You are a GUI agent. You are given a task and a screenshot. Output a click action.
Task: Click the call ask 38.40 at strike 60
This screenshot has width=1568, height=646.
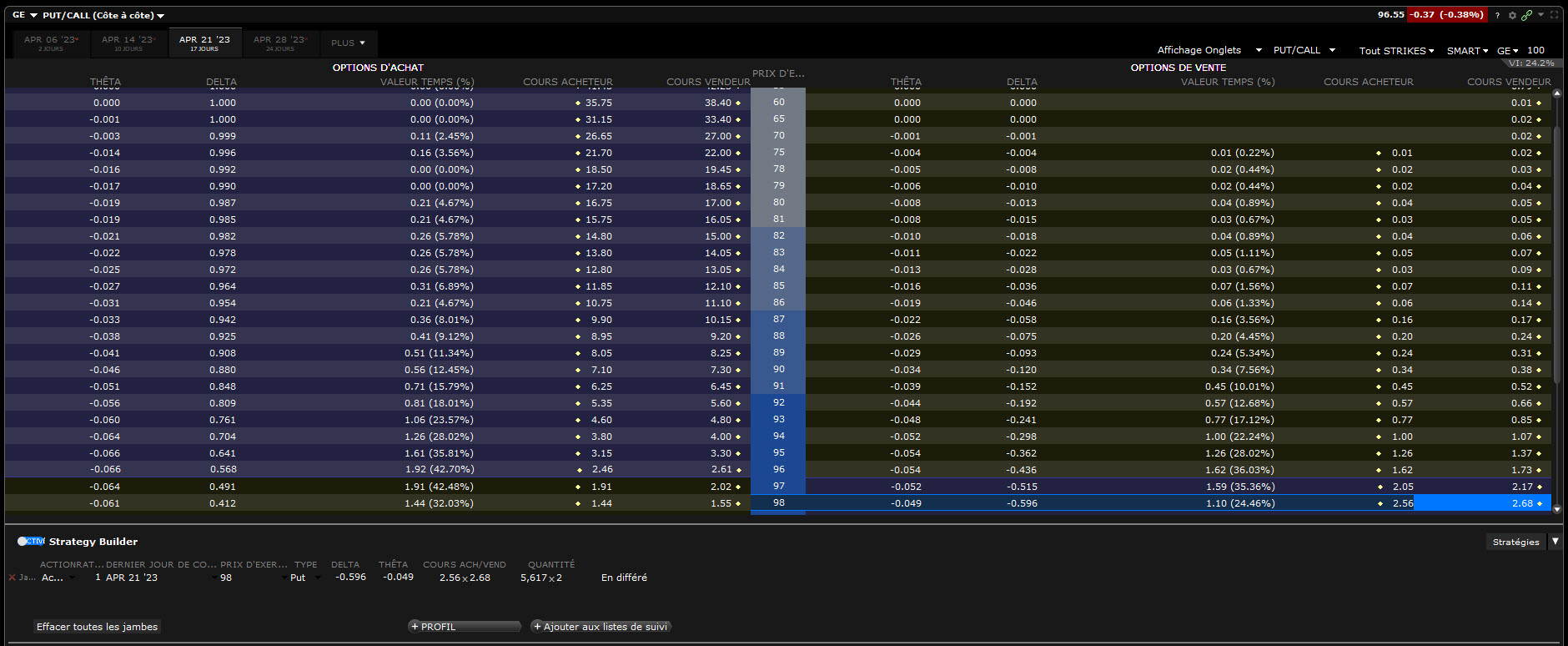tap(718, 103)
